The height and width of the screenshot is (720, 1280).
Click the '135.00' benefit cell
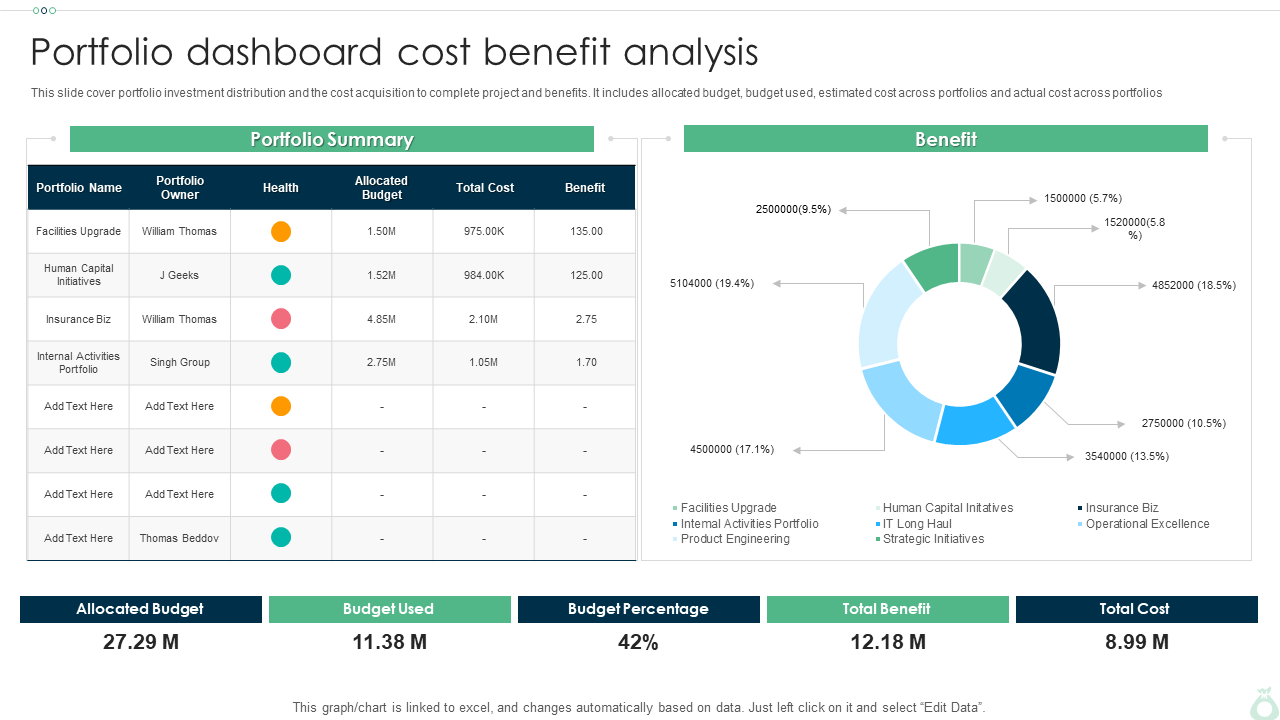[586, 231]
